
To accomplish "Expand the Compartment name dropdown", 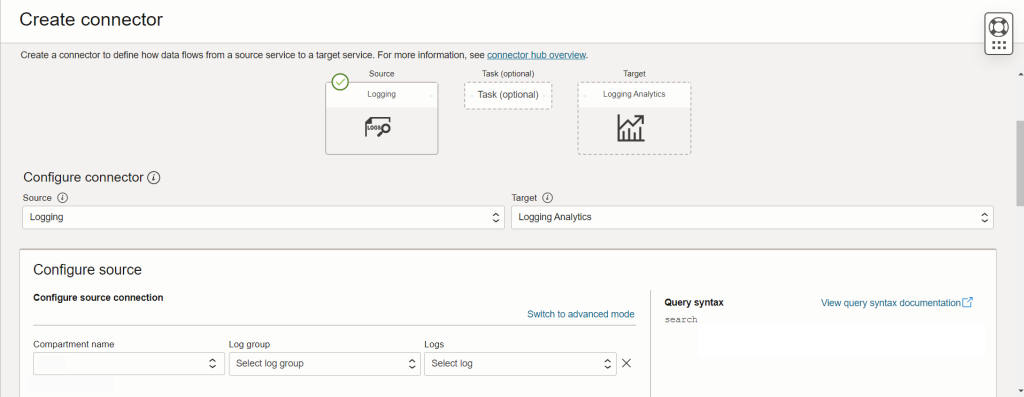I will coord(129,364).
